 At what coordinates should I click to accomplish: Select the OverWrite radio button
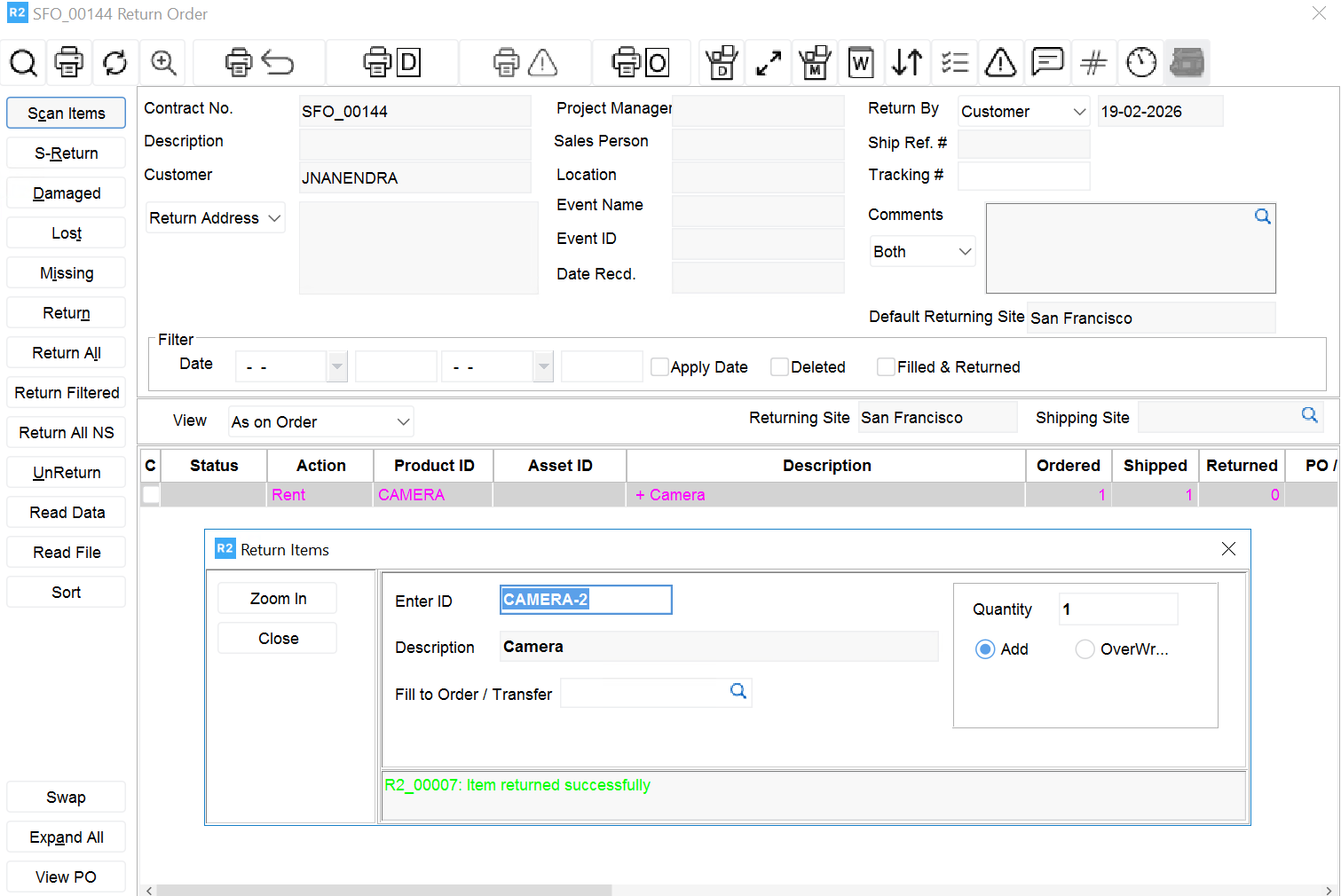pos(1085,649)
